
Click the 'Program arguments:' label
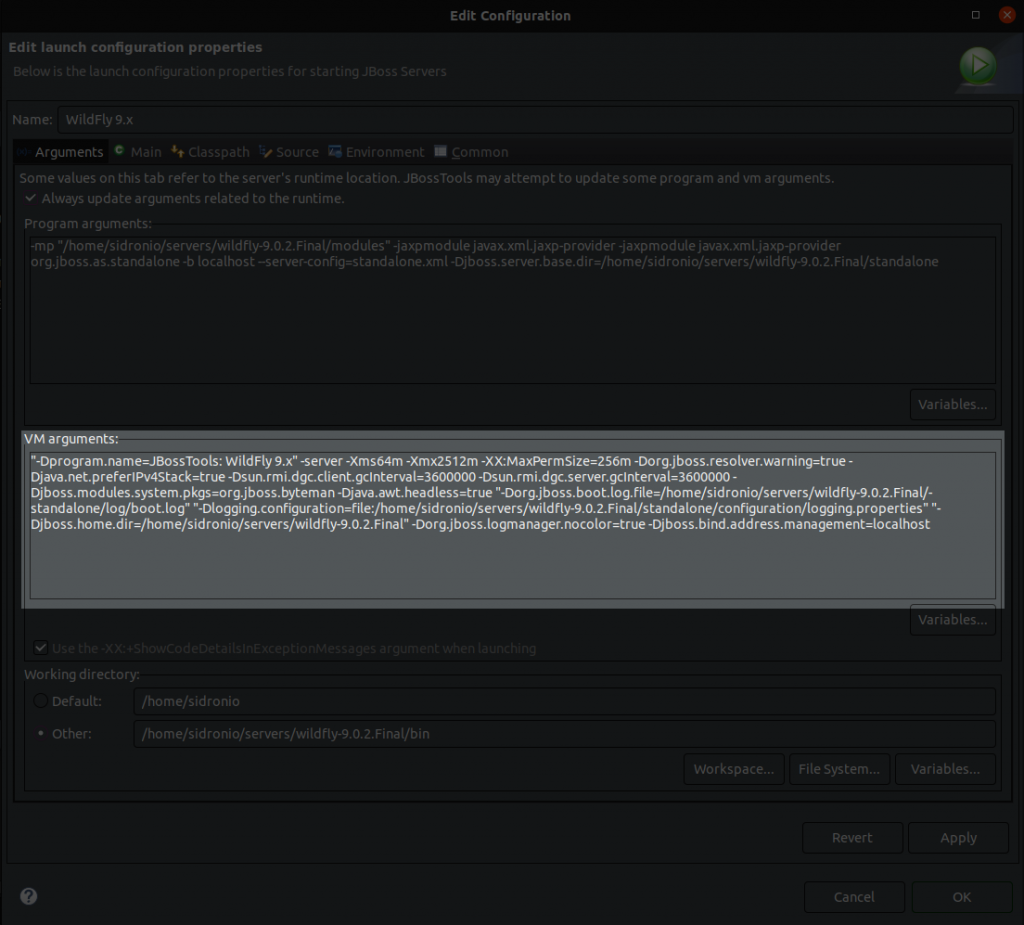88,223
